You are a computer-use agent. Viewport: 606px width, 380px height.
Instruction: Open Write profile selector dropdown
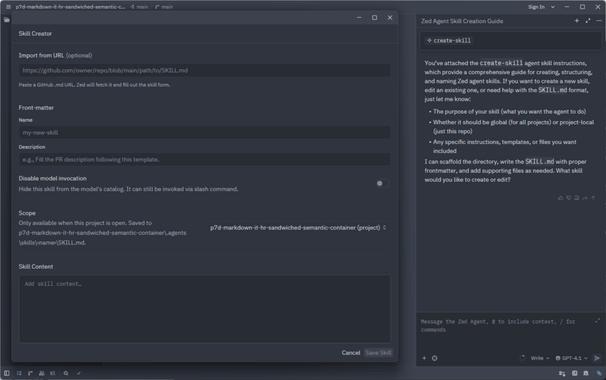(540, 358)
